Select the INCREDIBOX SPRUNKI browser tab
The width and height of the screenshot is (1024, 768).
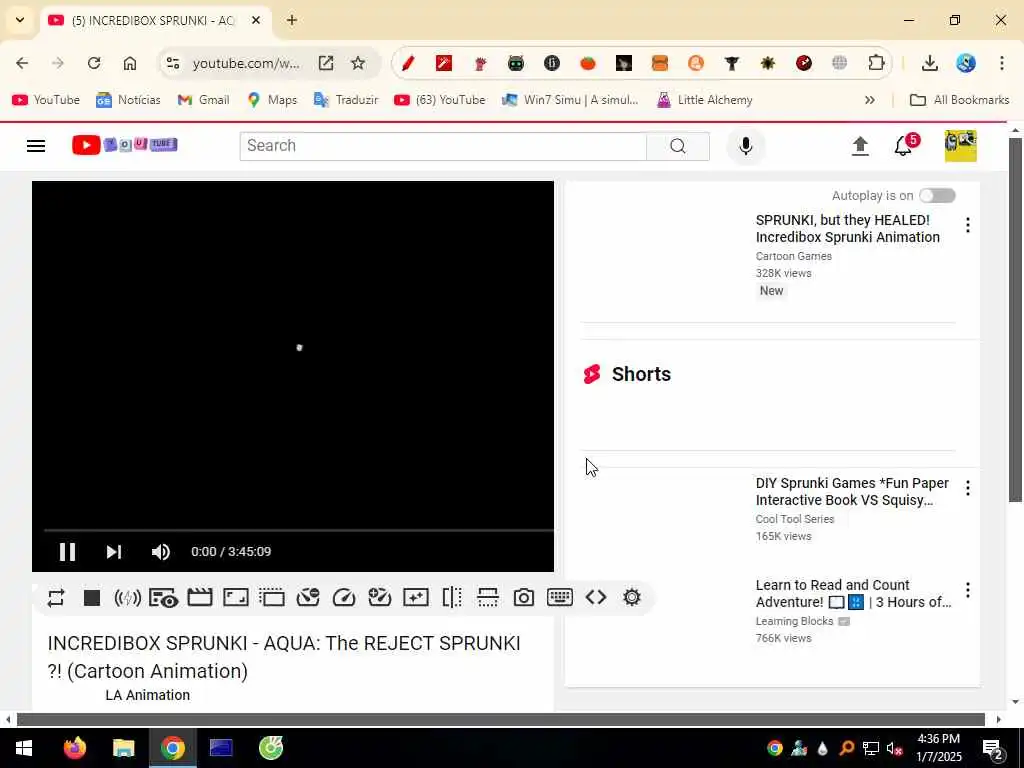click(154, 20)
